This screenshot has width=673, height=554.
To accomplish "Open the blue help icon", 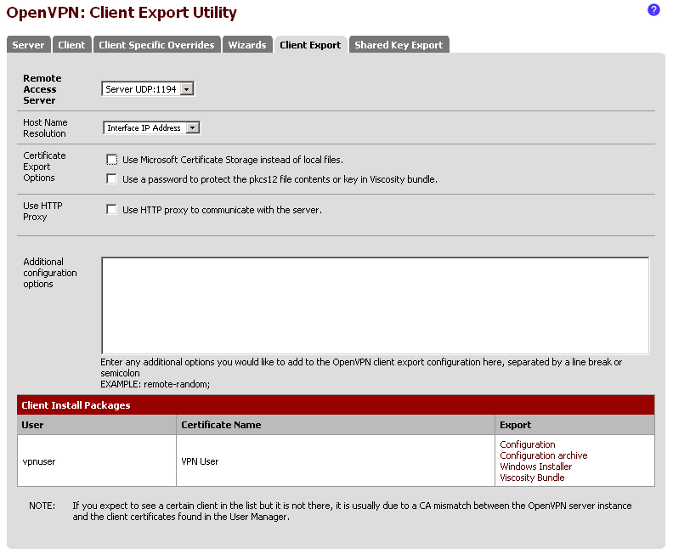I will [x=653, y=10].
